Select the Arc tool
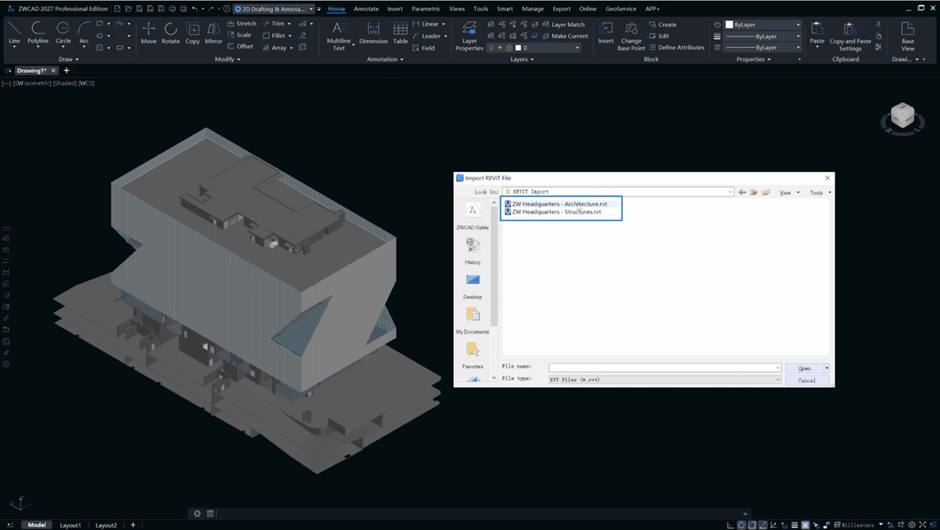The image size is (940, 530). (x=84, y=32)
